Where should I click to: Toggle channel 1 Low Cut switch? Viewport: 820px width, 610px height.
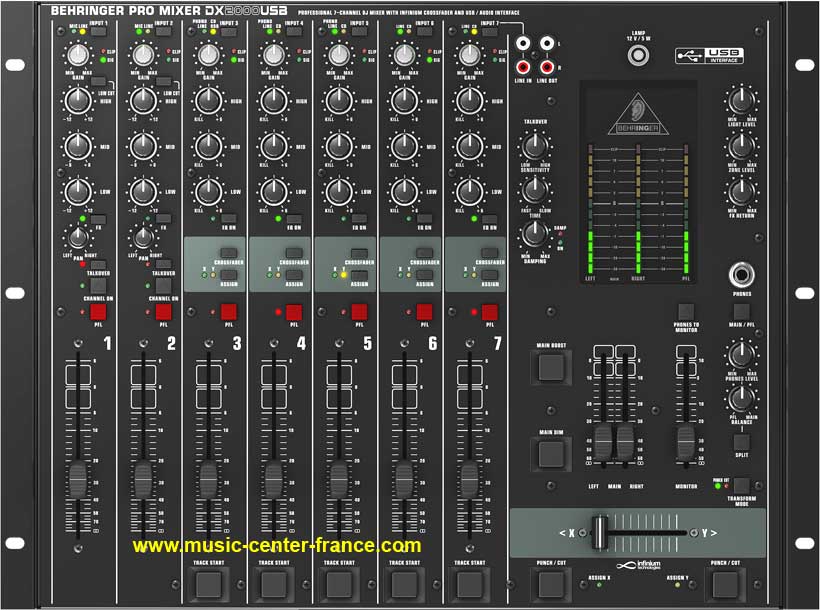[98, 82]
